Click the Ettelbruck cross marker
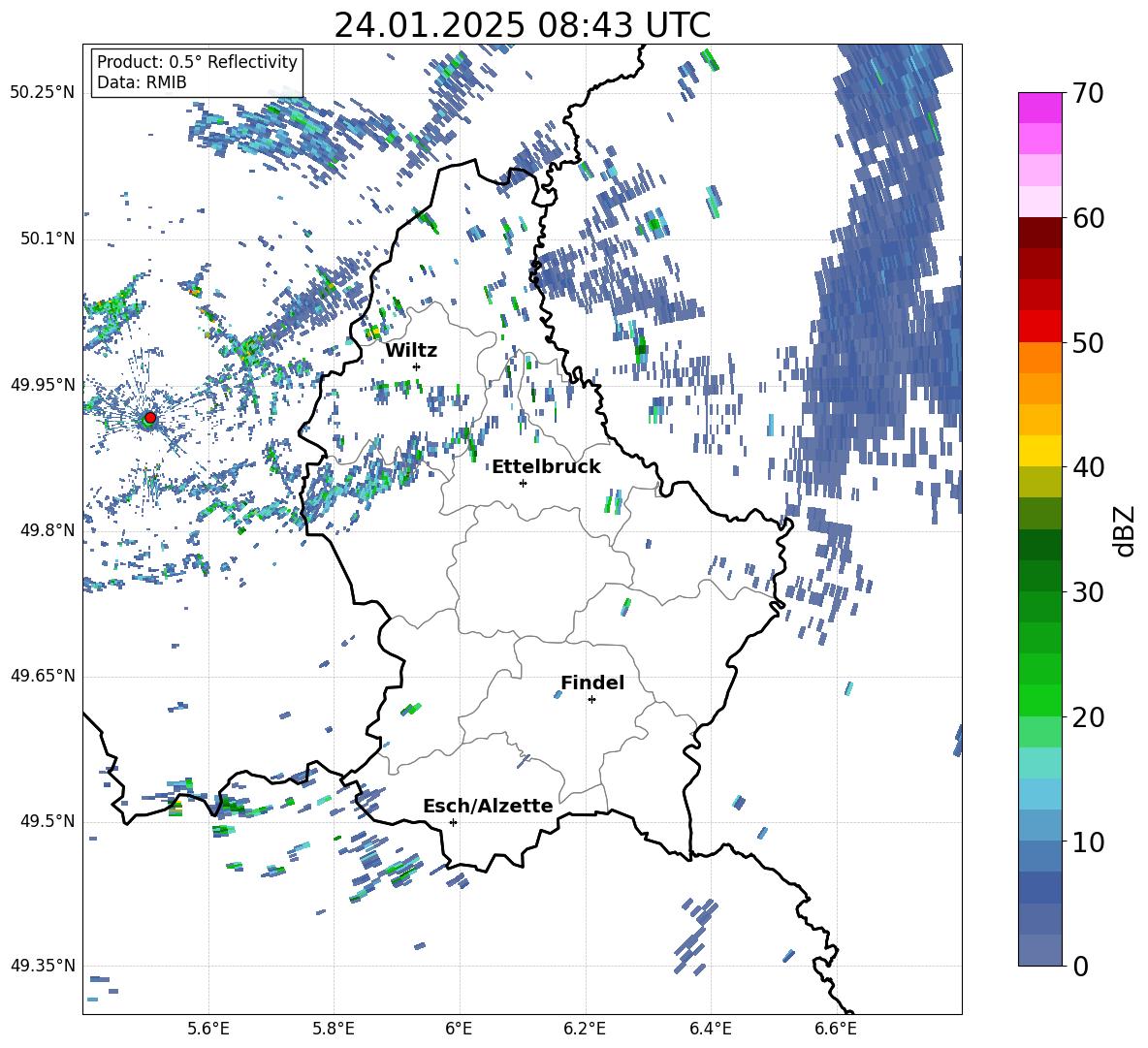 (523, 483)
